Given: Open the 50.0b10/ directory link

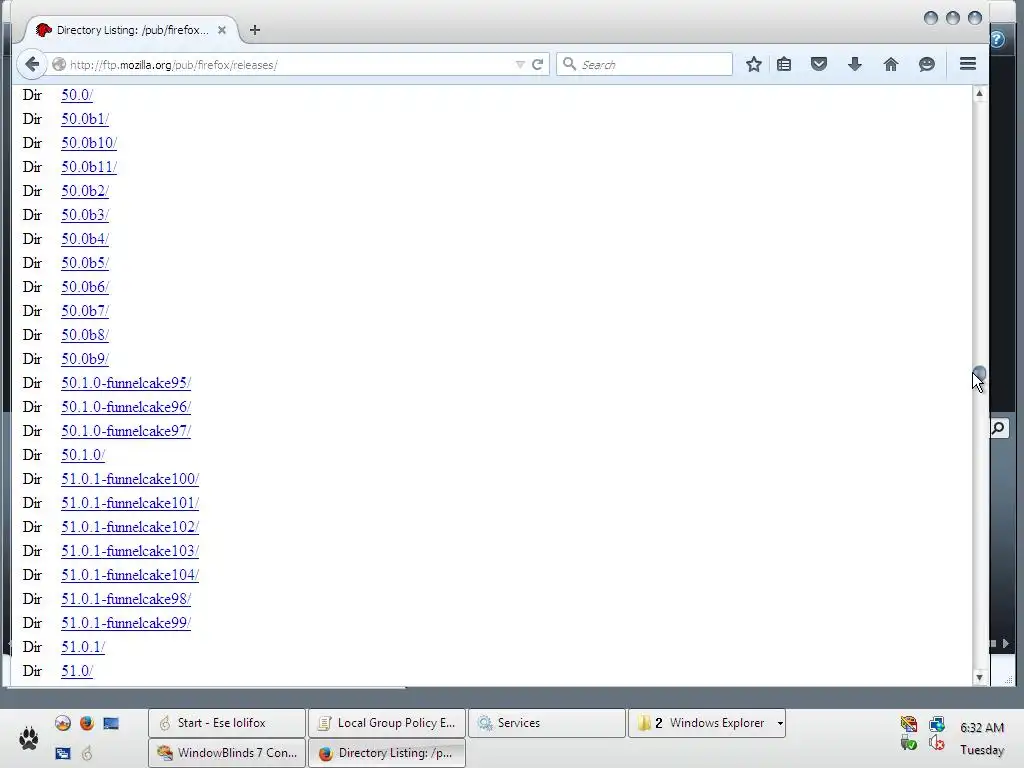Looking at the screenshot, I should [89, 143].
